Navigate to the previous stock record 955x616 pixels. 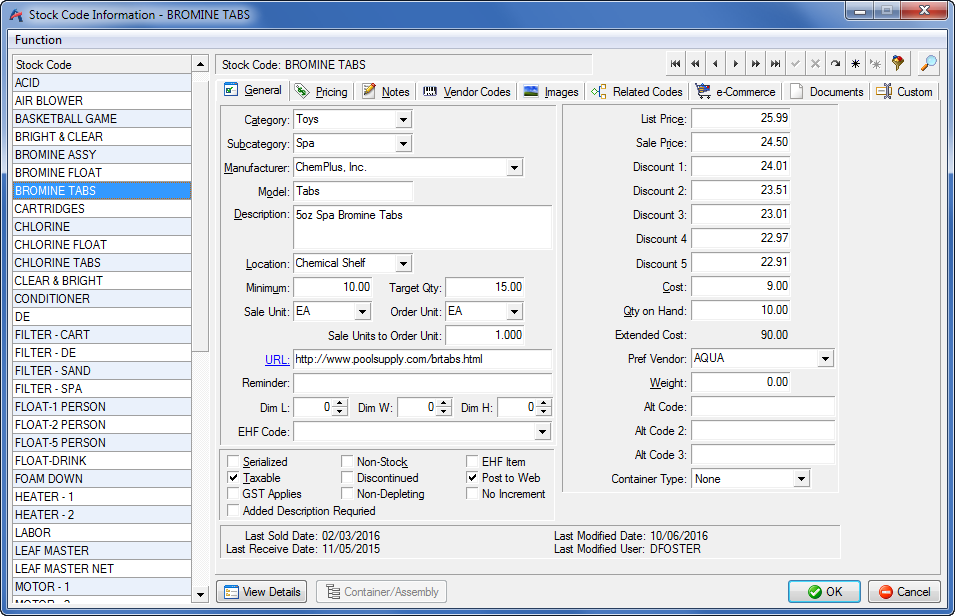tap(715, 63)
